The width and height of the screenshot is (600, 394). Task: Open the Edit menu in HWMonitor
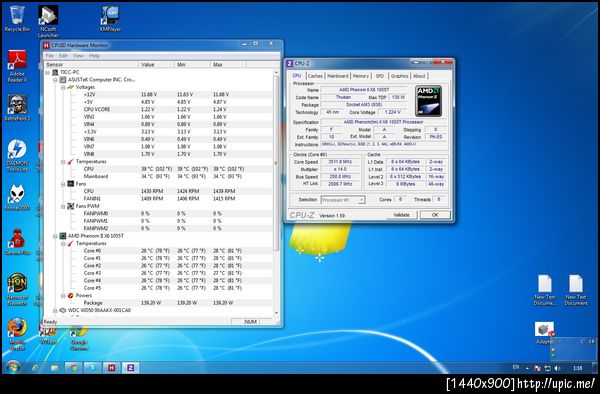(63, 56)
